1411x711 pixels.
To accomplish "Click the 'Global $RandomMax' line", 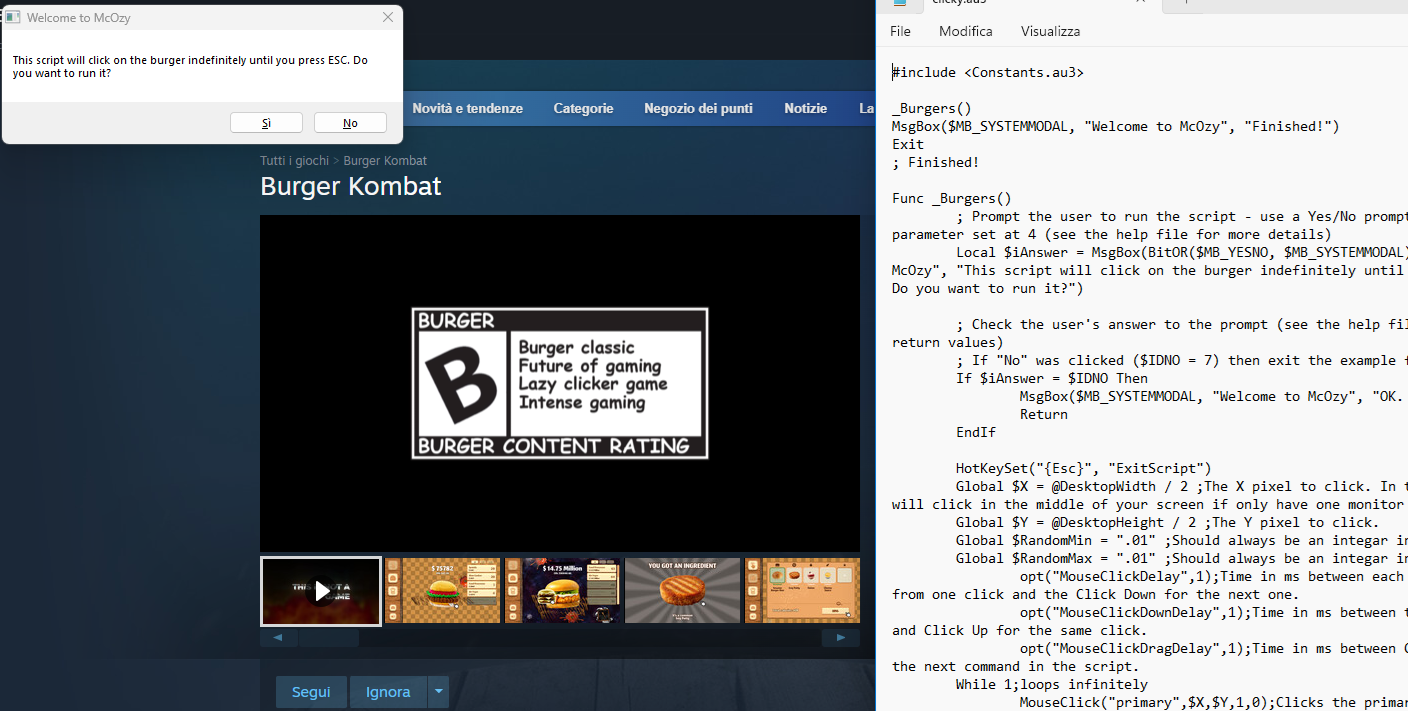I will coord(1181,558).
